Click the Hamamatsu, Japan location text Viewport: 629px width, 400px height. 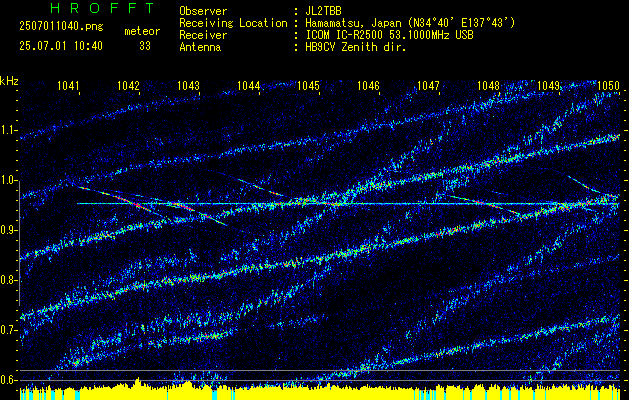click(x=410, y=23)
